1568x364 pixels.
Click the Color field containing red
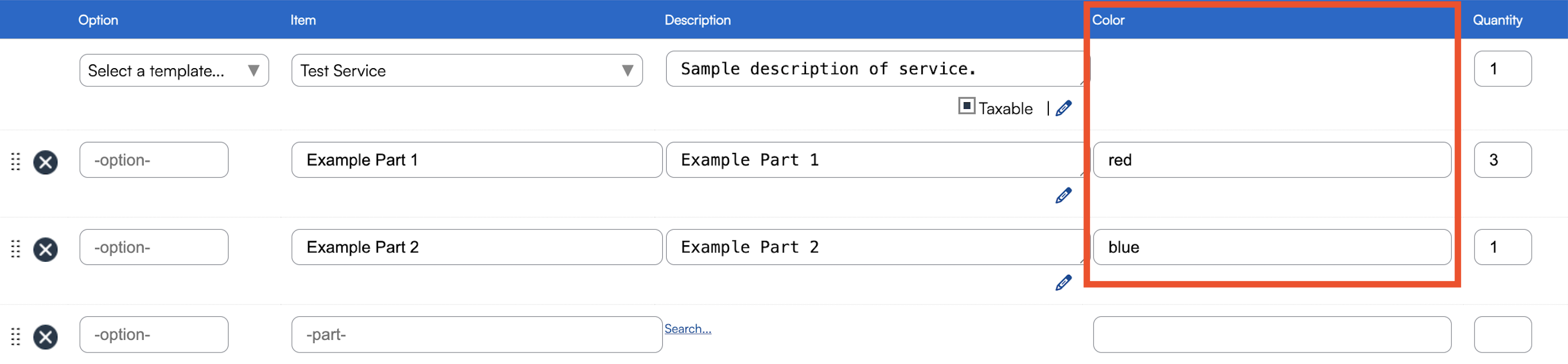1271,160
